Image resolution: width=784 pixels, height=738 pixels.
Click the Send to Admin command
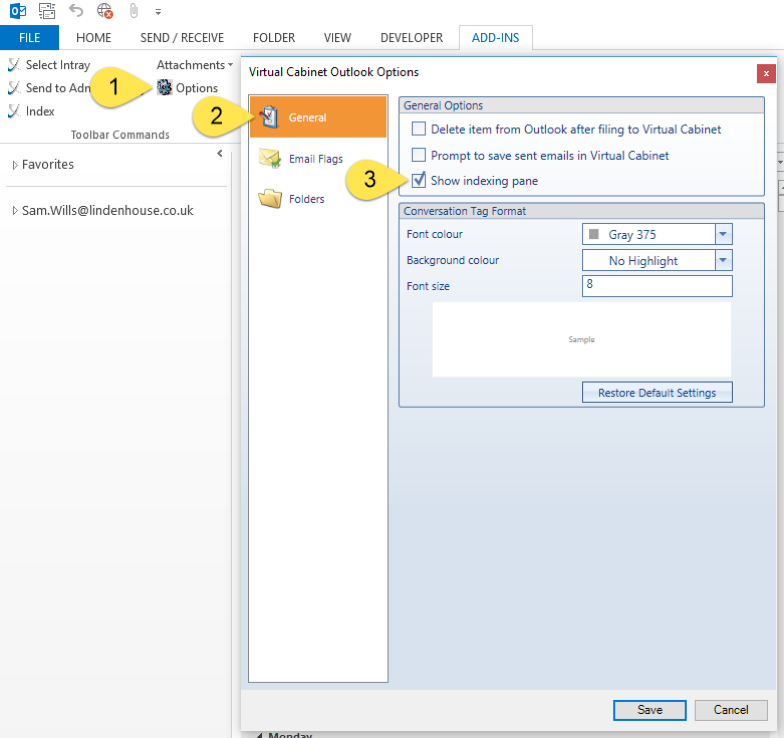tap(49, 88)
